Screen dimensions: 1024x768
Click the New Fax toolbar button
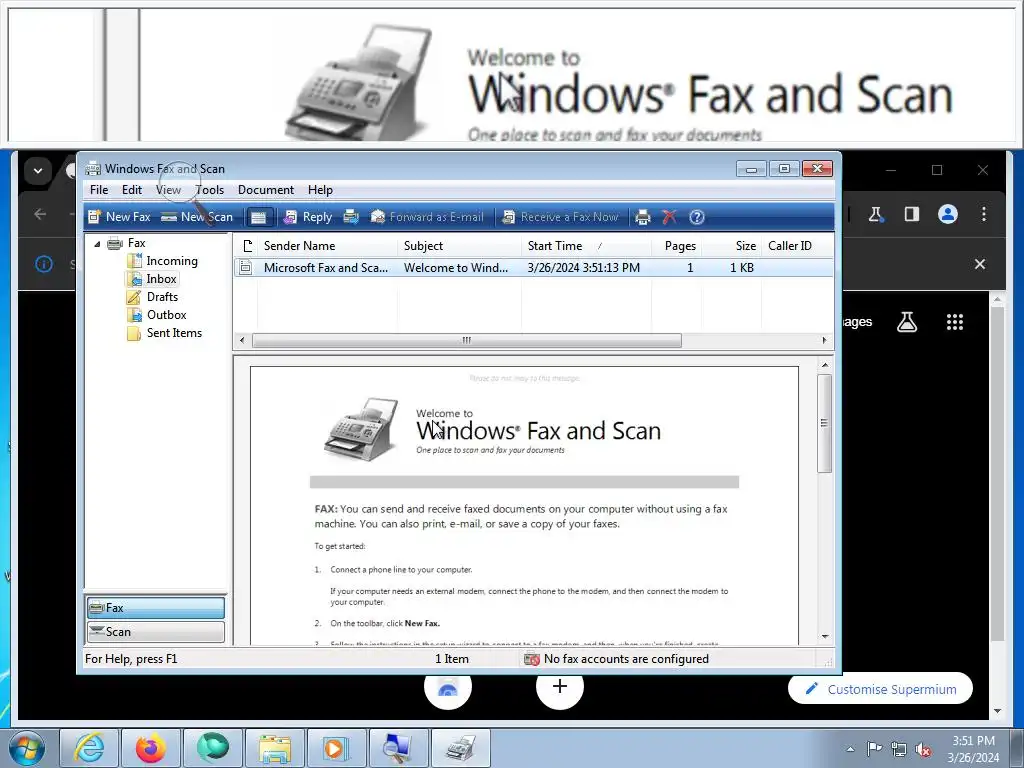click(x=120, y=217)
